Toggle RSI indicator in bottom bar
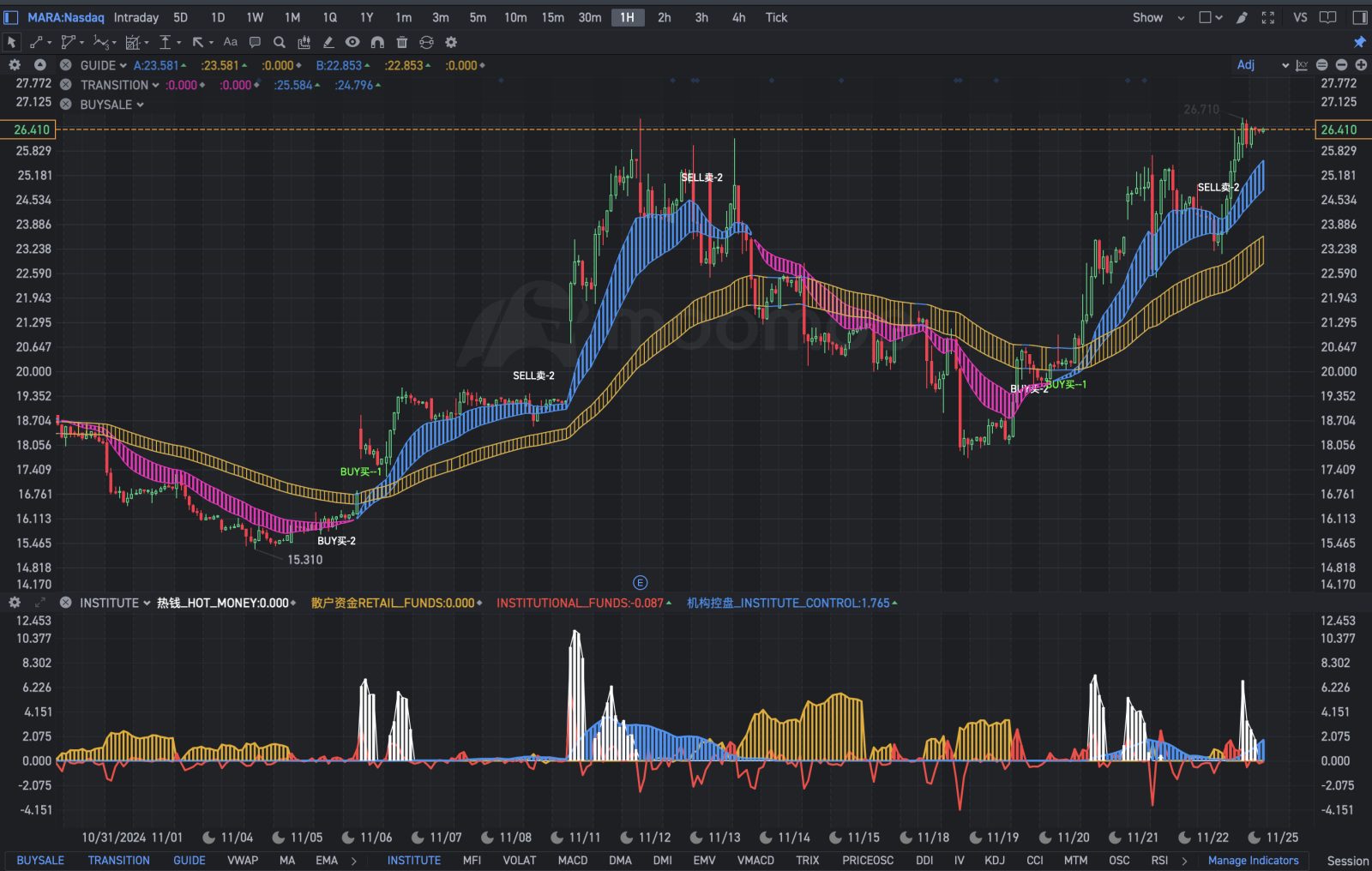 click(x=1159, y=860)
